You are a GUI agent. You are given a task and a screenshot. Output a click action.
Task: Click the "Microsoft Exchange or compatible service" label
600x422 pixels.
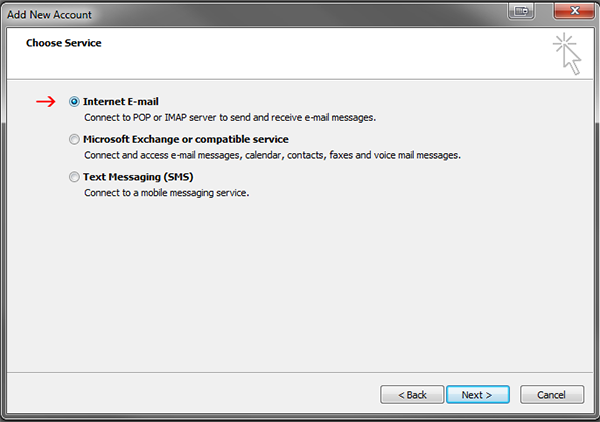point(186,139)
